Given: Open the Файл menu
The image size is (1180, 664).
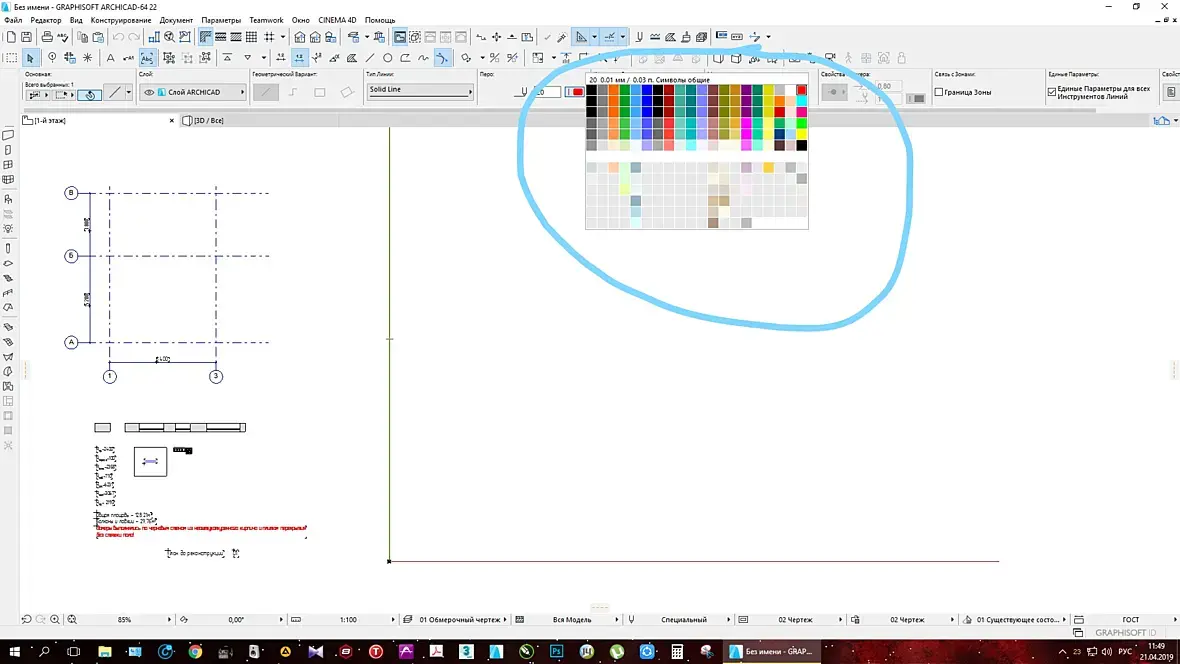Looking at the screenshot, I should tap(13, 20).
